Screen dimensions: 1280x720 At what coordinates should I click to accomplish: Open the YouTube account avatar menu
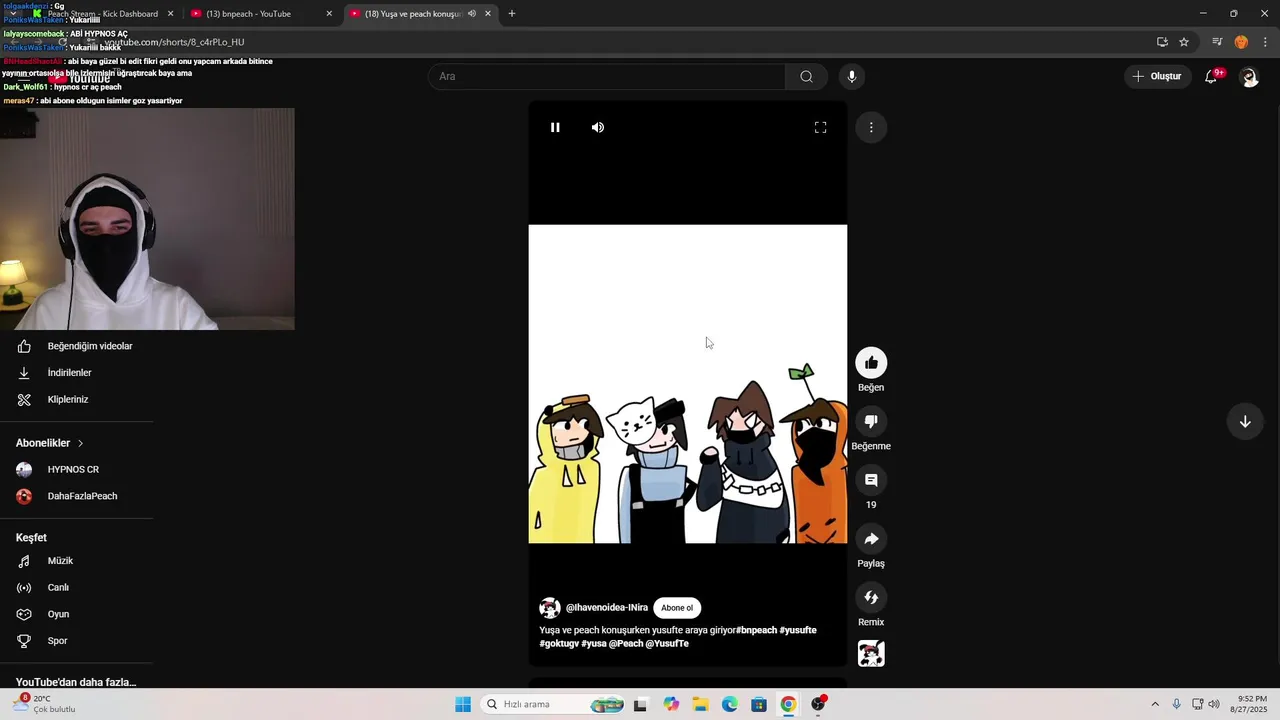pyautogui.click(x=1249, y=77)
